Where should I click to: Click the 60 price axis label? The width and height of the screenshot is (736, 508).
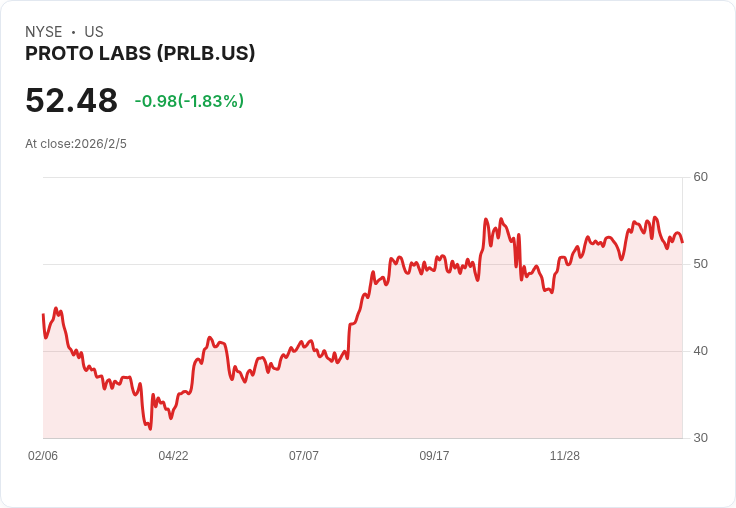click(700, 177)
